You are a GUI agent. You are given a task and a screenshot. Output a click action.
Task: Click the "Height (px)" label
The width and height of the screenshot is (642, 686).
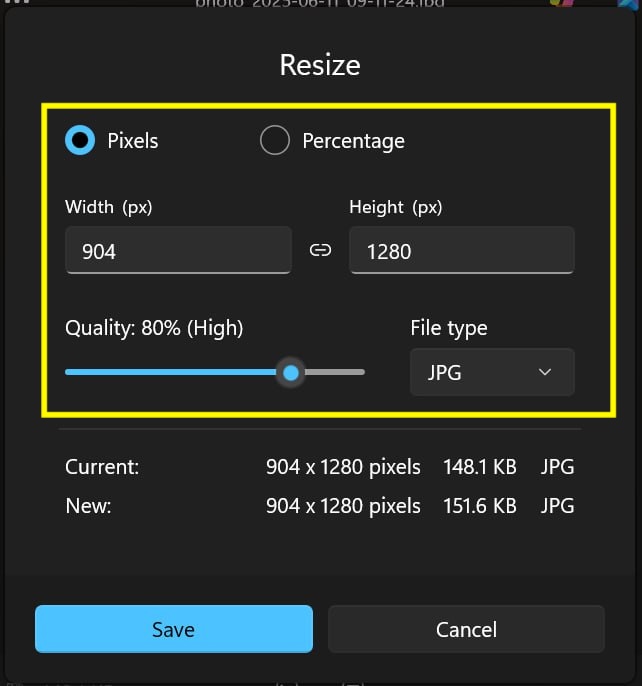pyautogui.click(x=395, y=207)
